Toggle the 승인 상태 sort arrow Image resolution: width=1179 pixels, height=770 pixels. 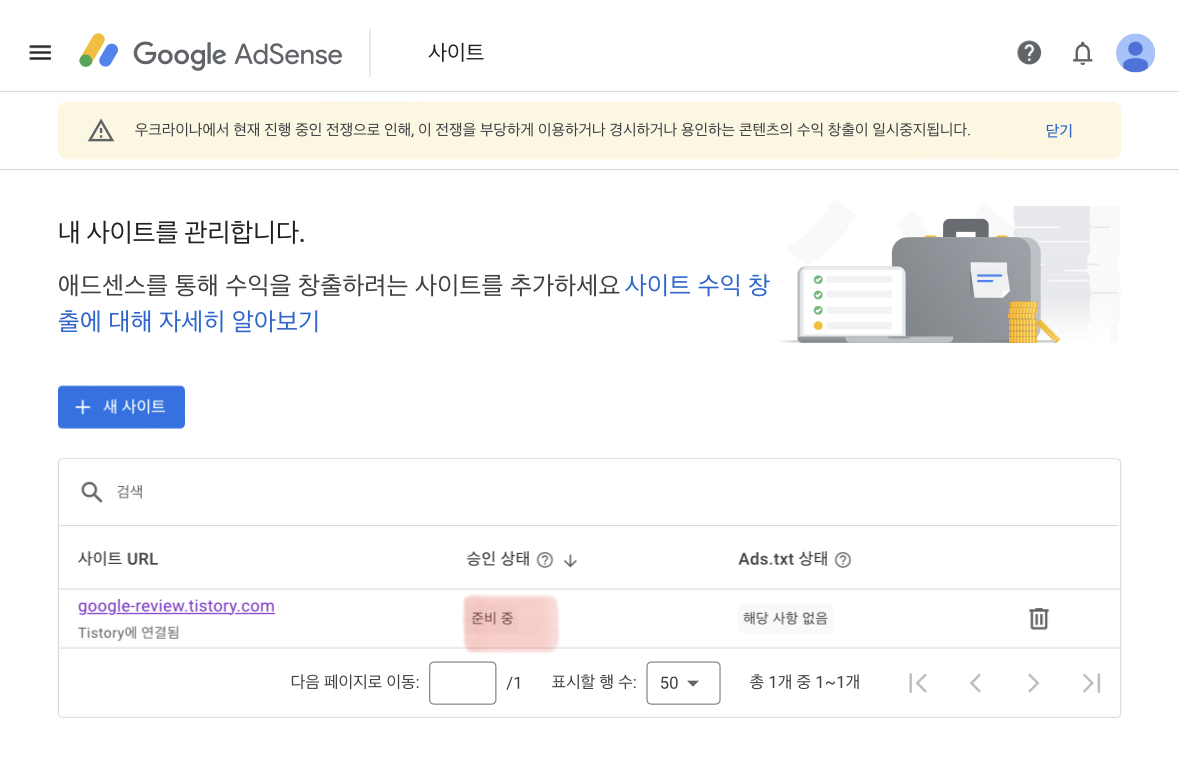tap(571, 560)
